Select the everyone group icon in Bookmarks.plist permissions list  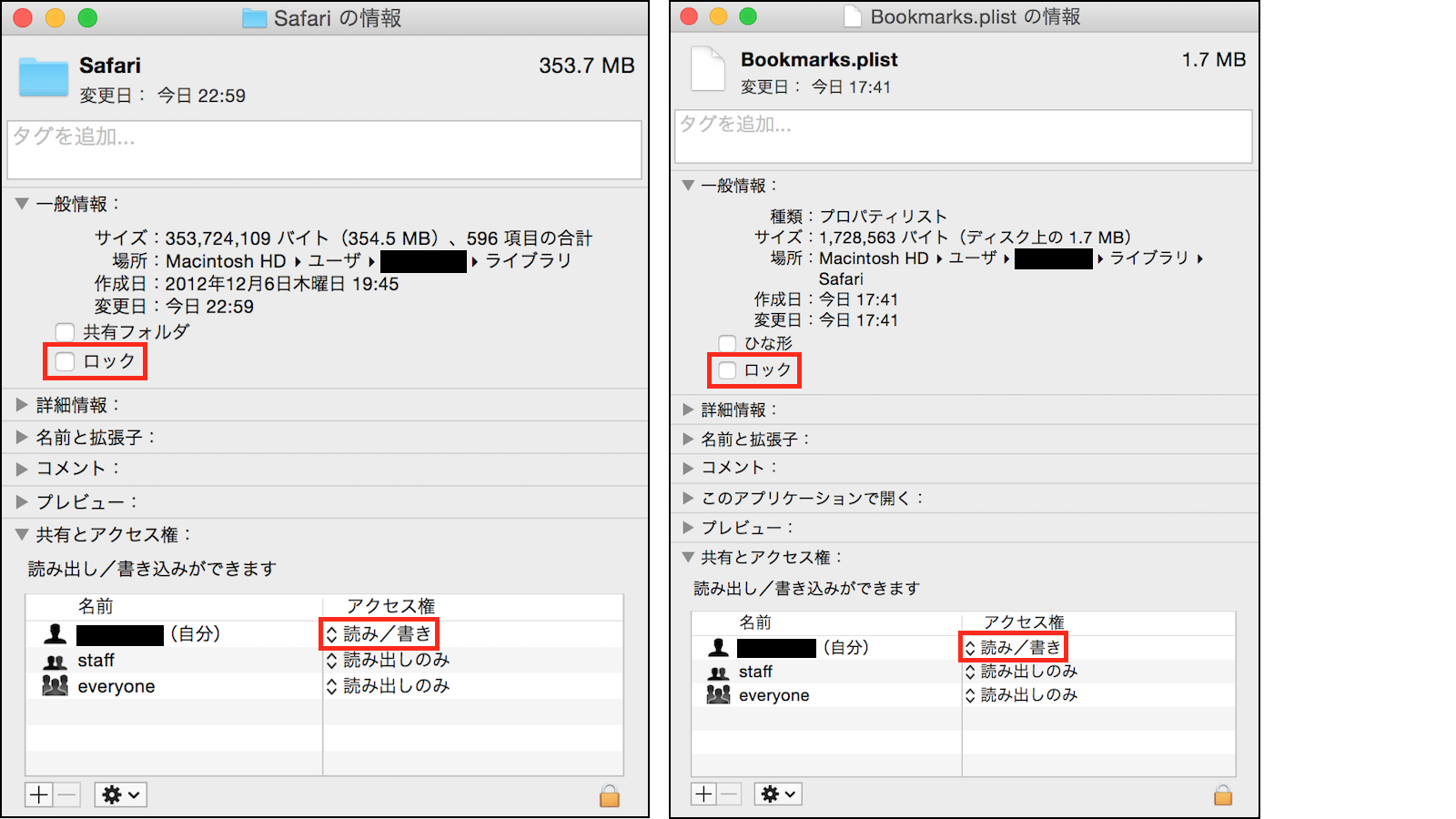[x=719, y=694]
